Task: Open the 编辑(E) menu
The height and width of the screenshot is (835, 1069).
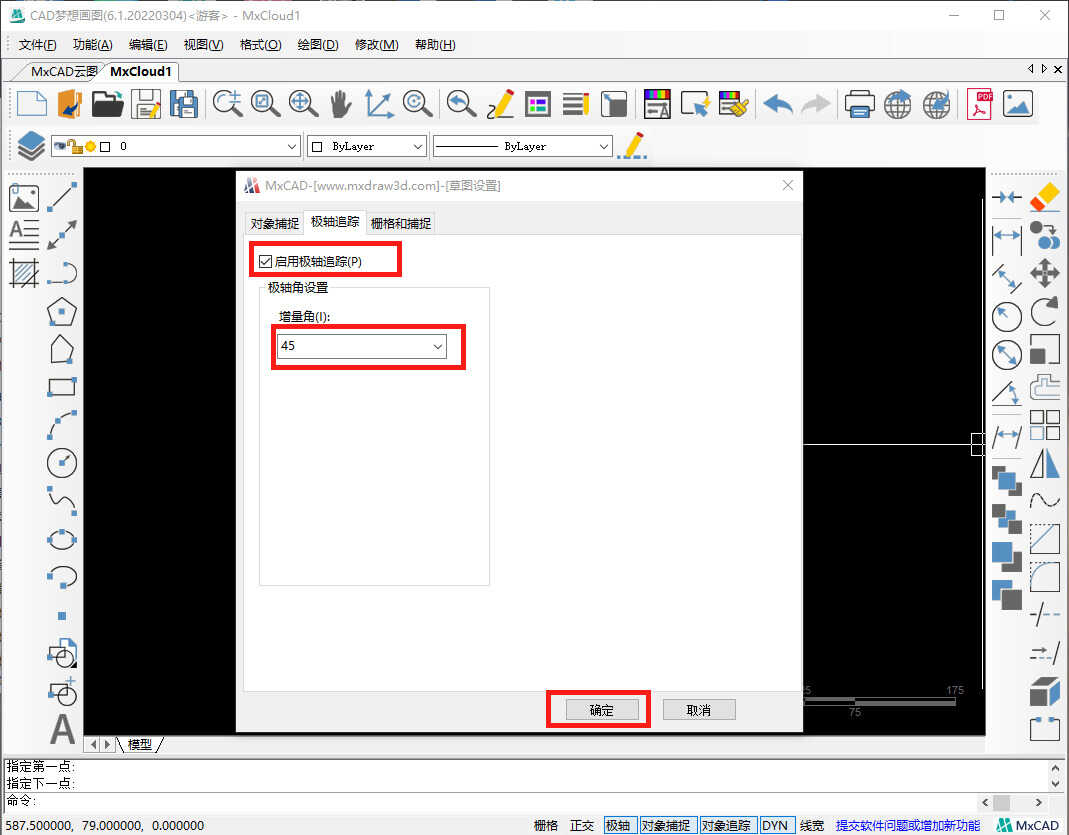Action: coord(148,45)
